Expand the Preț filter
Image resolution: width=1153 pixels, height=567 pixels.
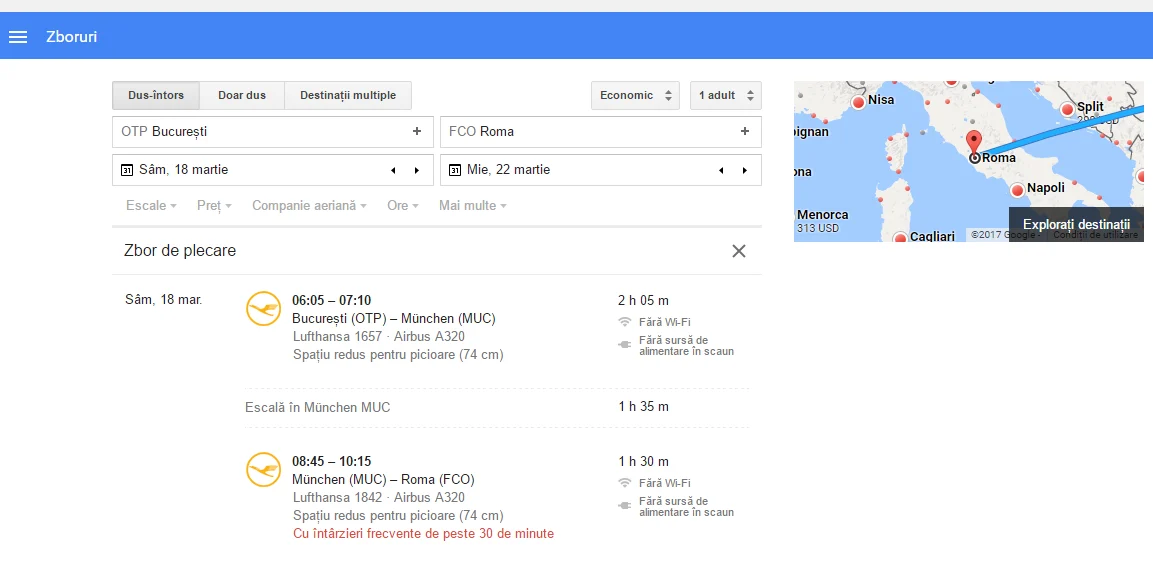pos(214,206)
